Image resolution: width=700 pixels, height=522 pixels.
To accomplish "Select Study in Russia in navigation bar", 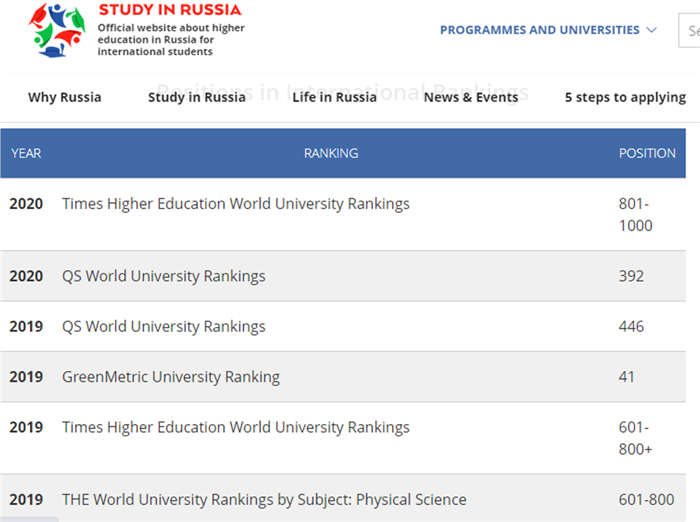I will coord(196,97).
